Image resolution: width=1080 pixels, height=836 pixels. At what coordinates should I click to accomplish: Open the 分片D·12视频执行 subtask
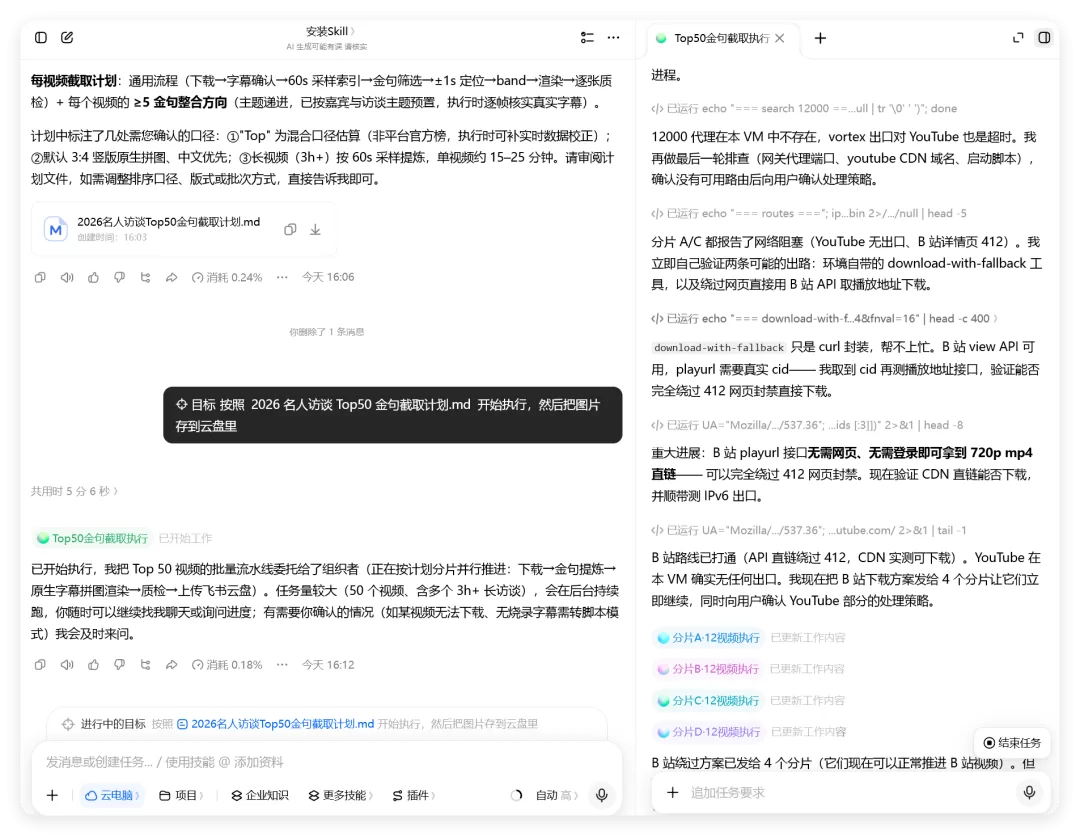pyautogui.click(x=709, y=732)
